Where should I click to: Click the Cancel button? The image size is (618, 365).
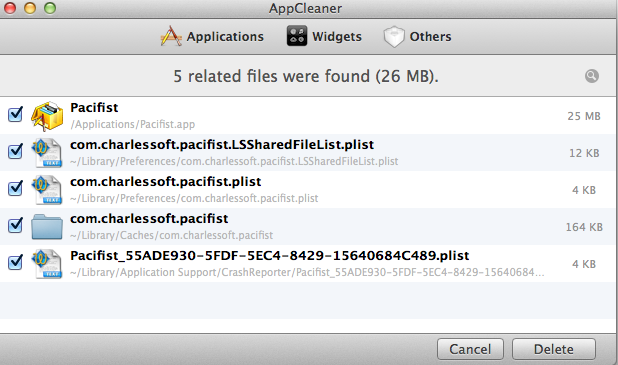(x=470, y=349)
